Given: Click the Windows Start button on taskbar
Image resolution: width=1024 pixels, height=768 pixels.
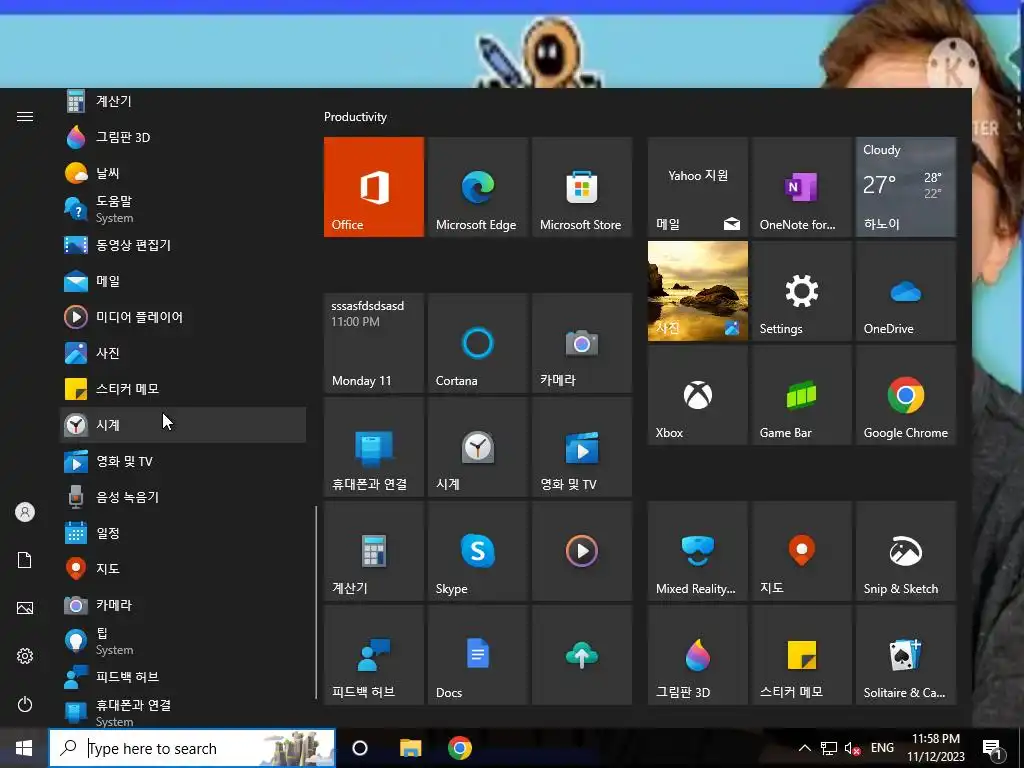Looking at the screenshot, I should [24, 748].
